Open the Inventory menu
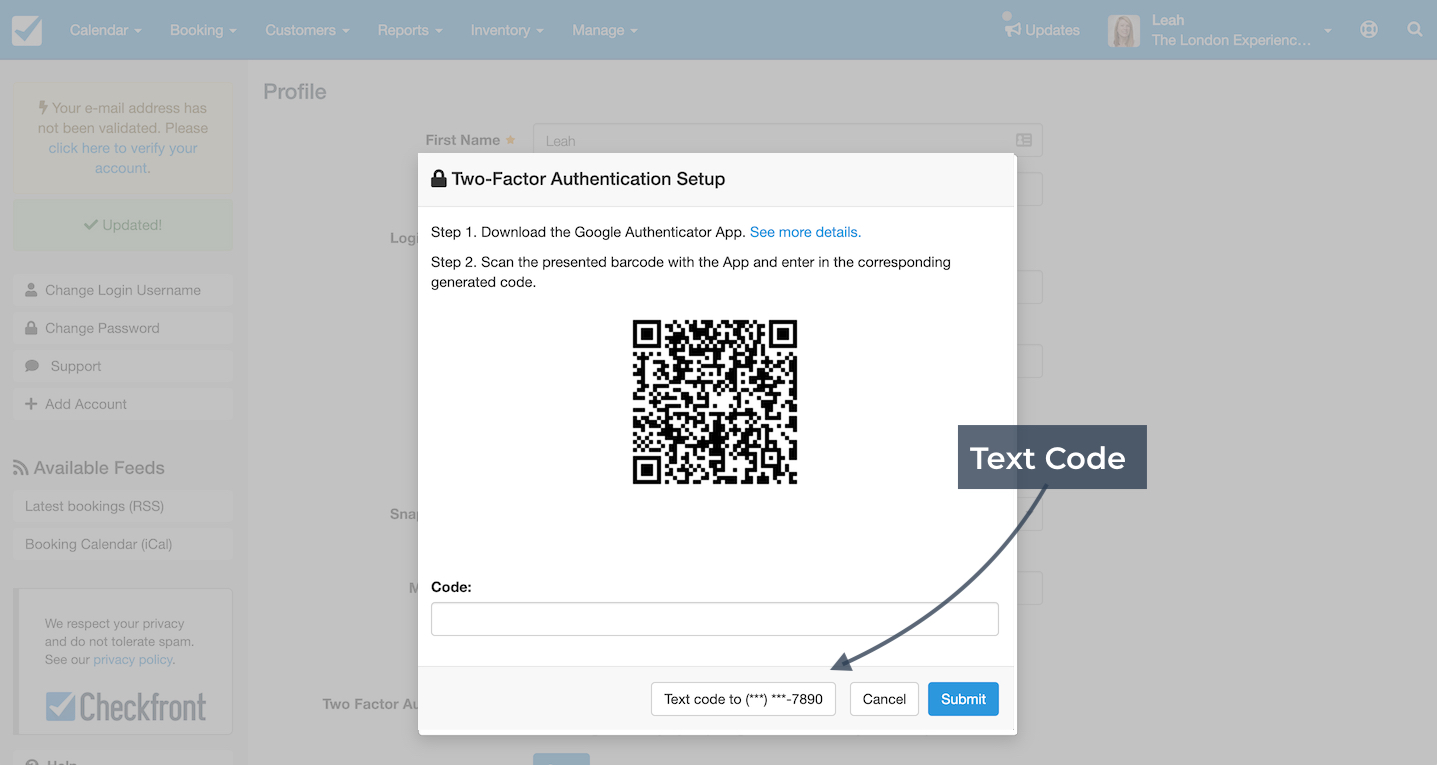1437x765 pixels. coord(507,30)
